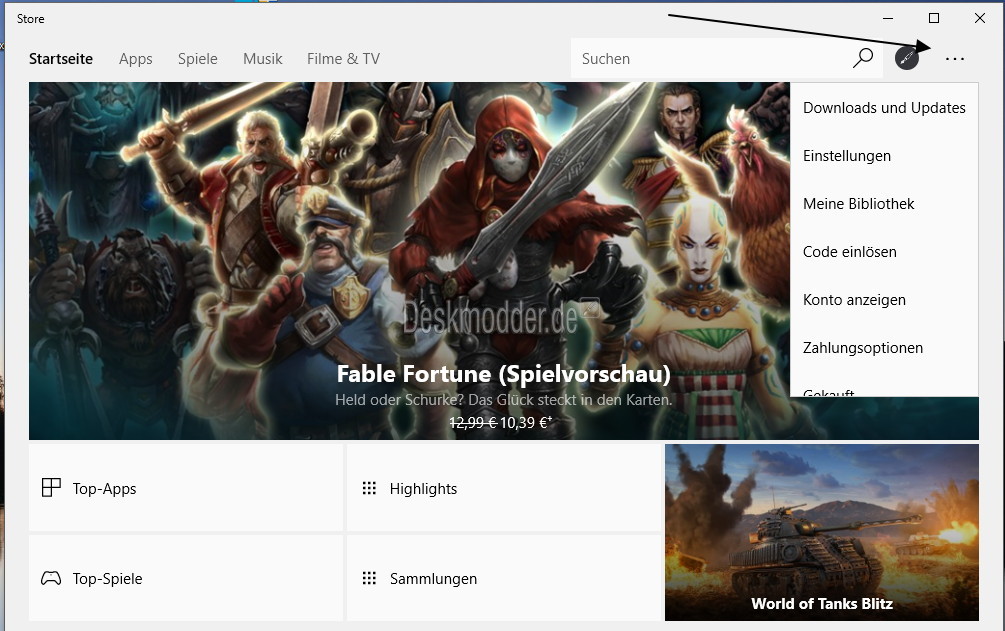Open the three-dot more menu
1005x631 pixels.
[x=954, y=59]
